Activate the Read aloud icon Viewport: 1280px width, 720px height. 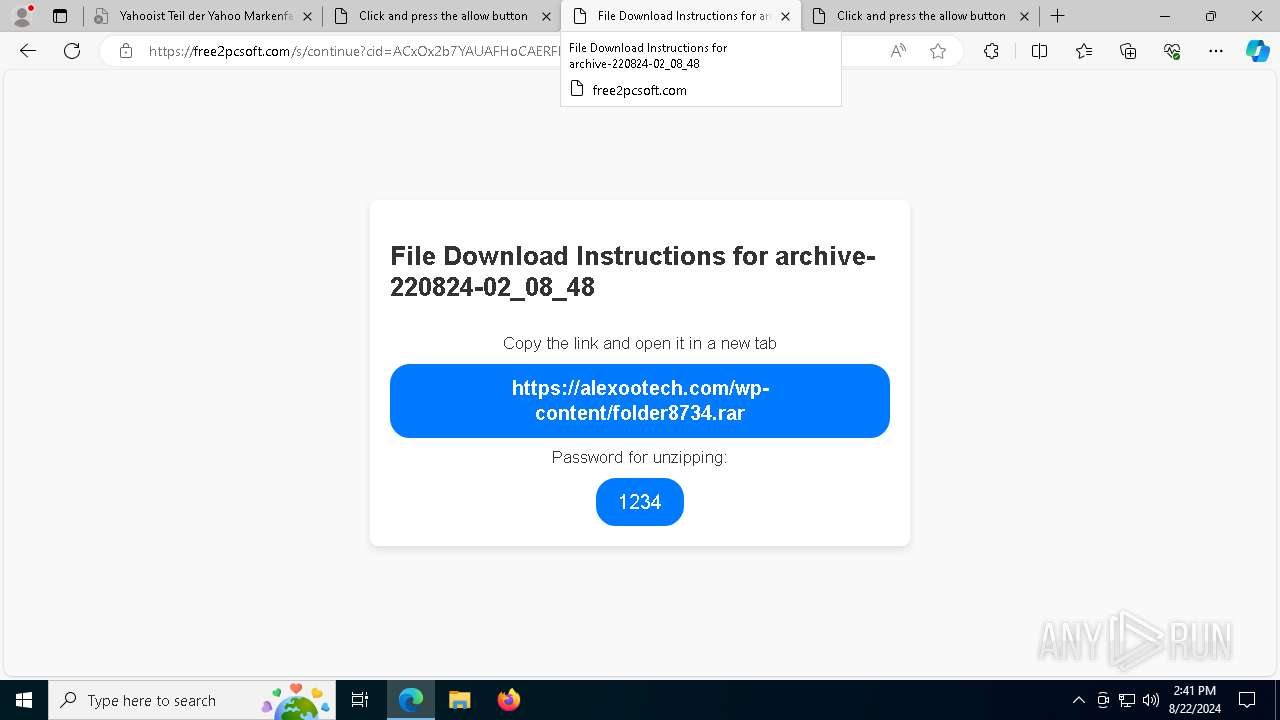click(898, 51)
